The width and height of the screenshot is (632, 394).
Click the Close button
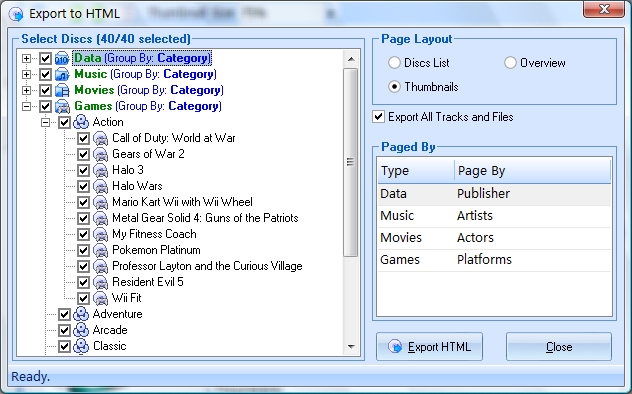[x=559, y=346]
